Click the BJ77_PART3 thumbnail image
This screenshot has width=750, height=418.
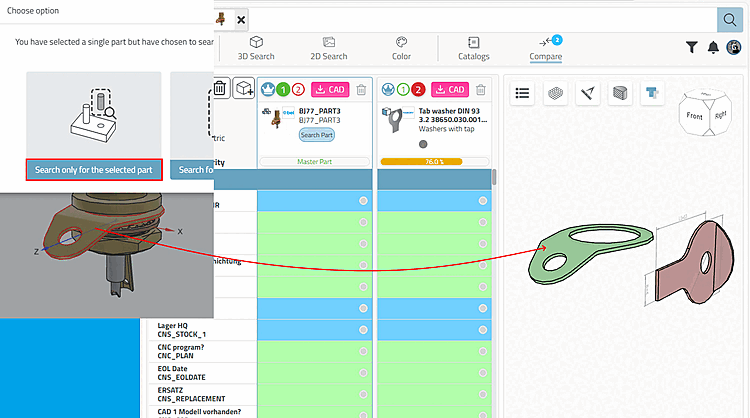click(x=276, y=118)
